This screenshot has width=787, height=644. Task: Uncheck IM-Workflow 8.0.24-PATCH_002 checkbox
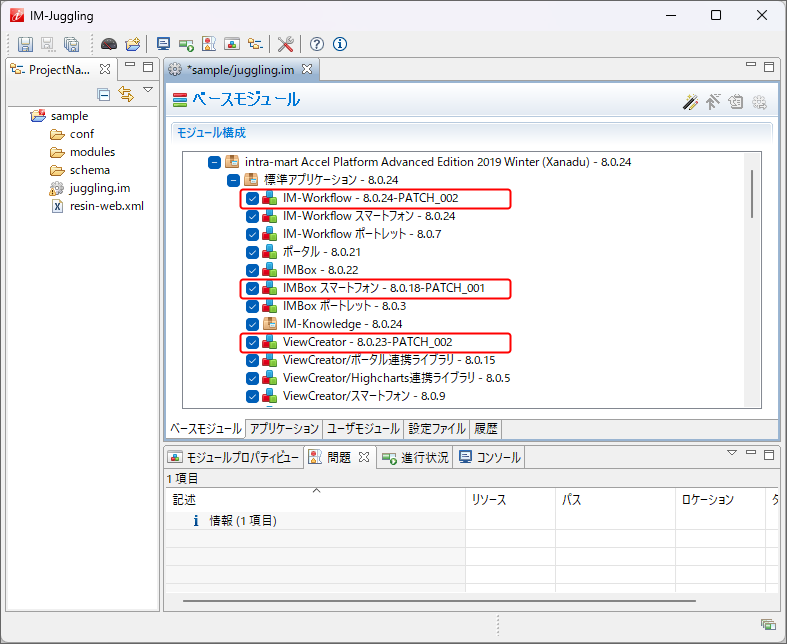pos(252,198)
